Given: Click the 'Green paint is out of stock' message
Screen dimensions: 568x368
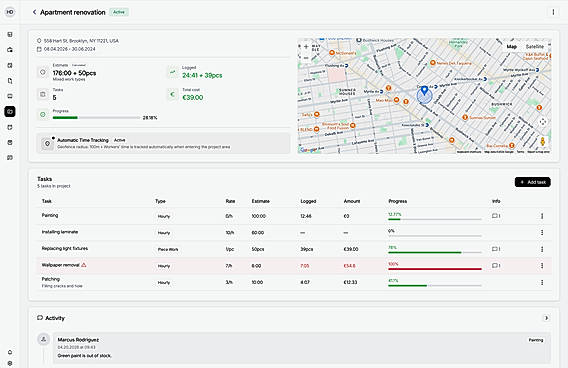Looking at the screenshot, I should 84,356.
